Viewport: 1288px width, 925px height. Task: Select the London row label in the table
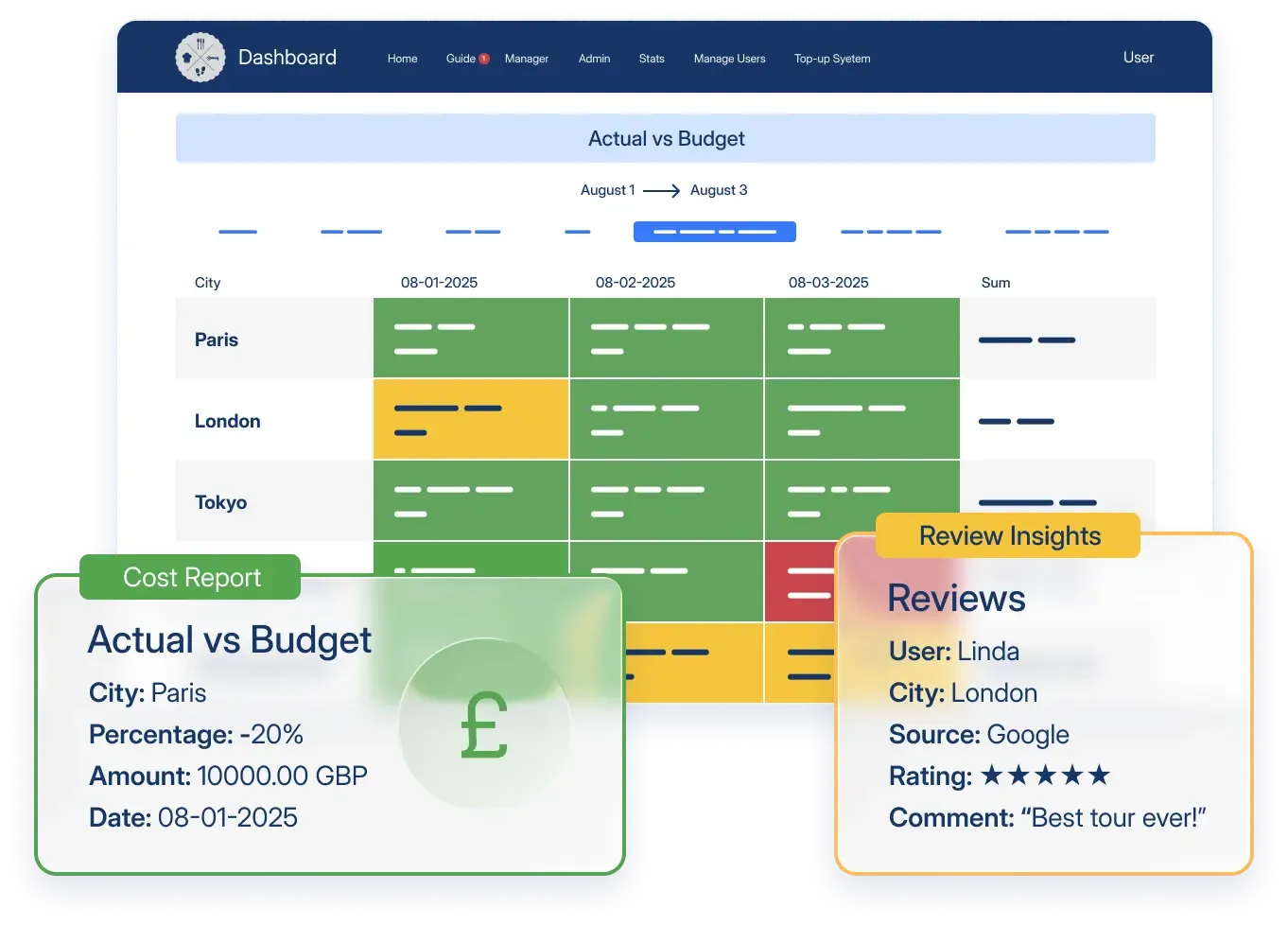228,421
